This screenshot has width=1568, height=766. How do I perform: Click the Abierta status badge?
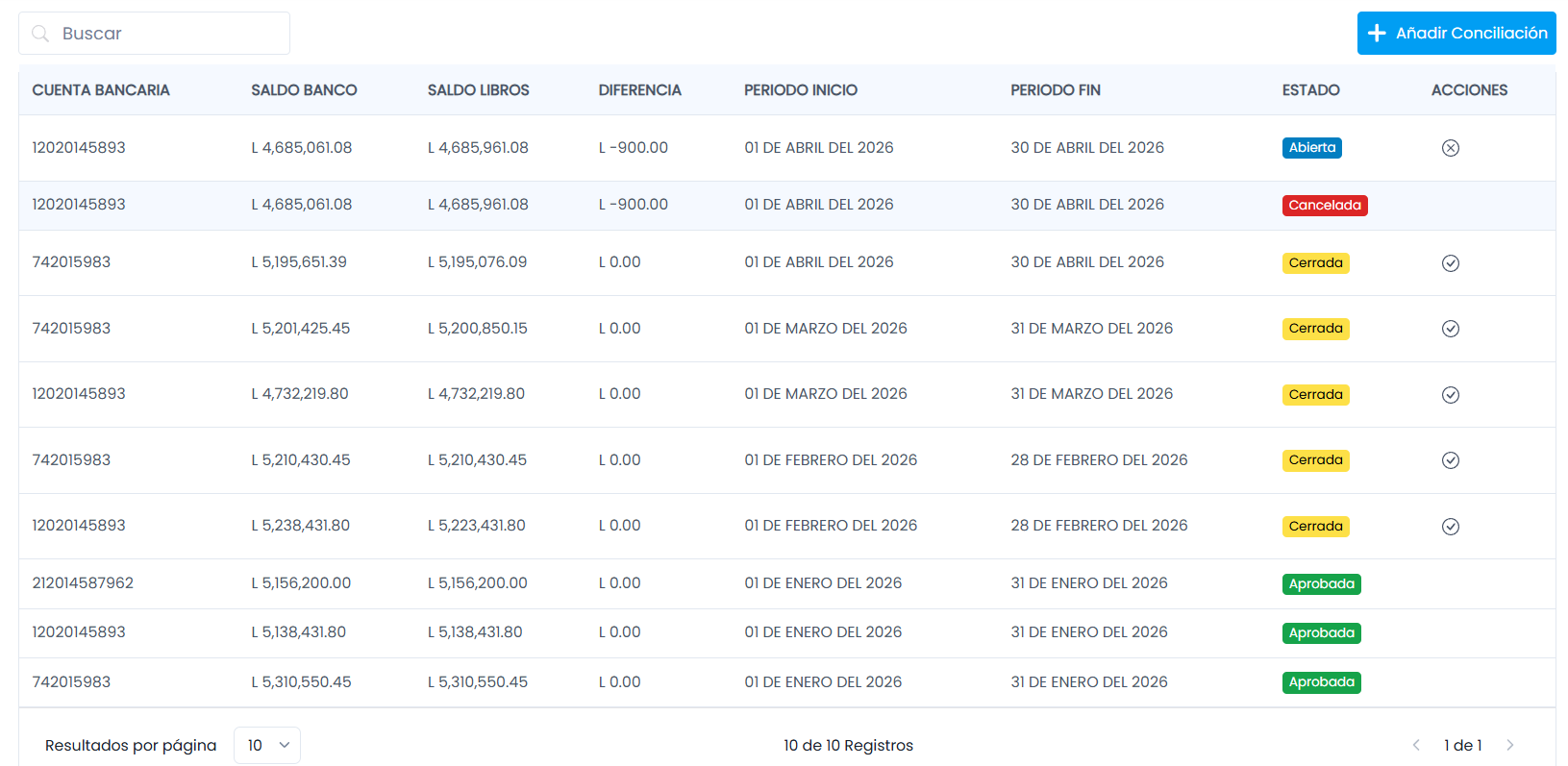[1312, 148]
